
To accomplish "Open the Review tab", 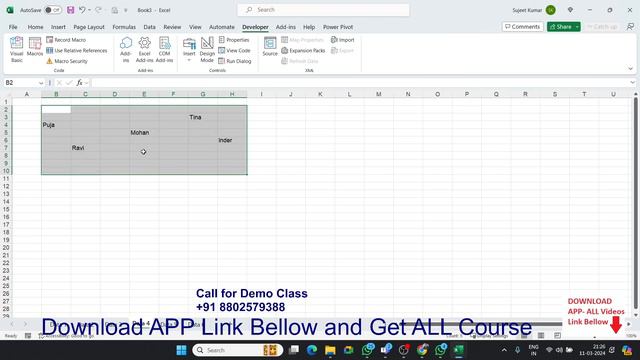I will (172, 27).
